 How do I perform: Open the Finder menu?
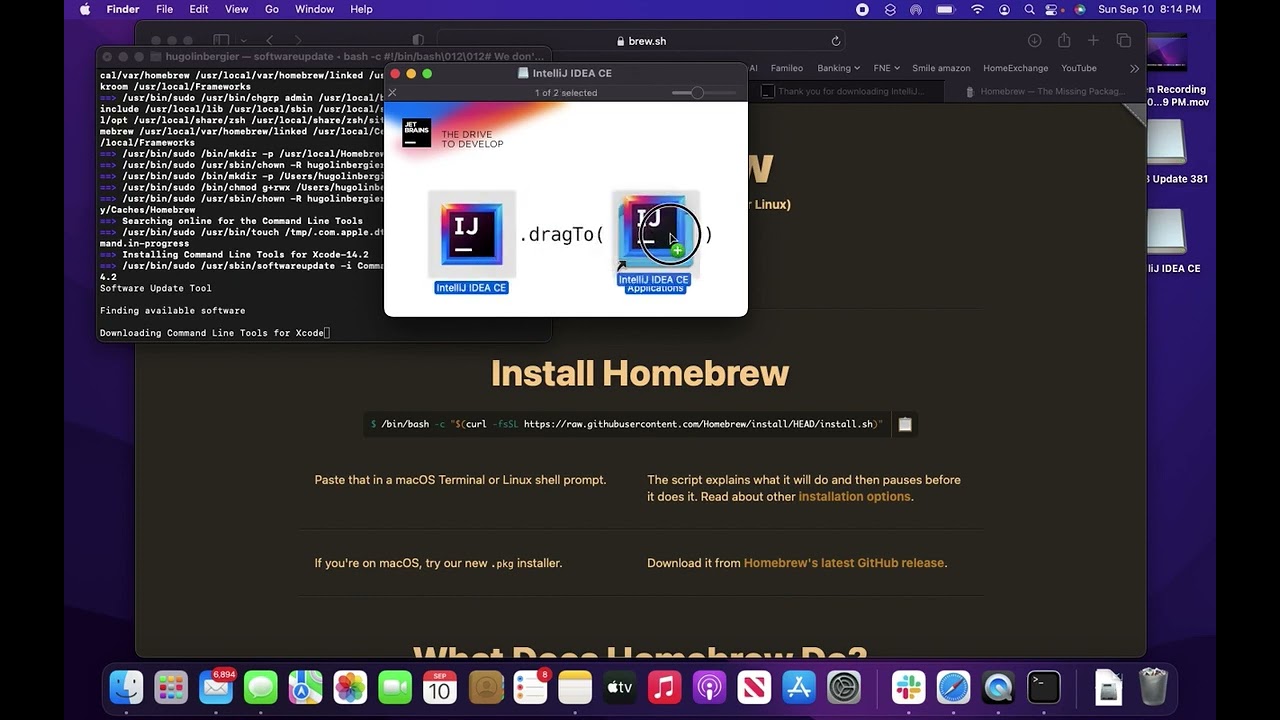[x=123, y=9]
